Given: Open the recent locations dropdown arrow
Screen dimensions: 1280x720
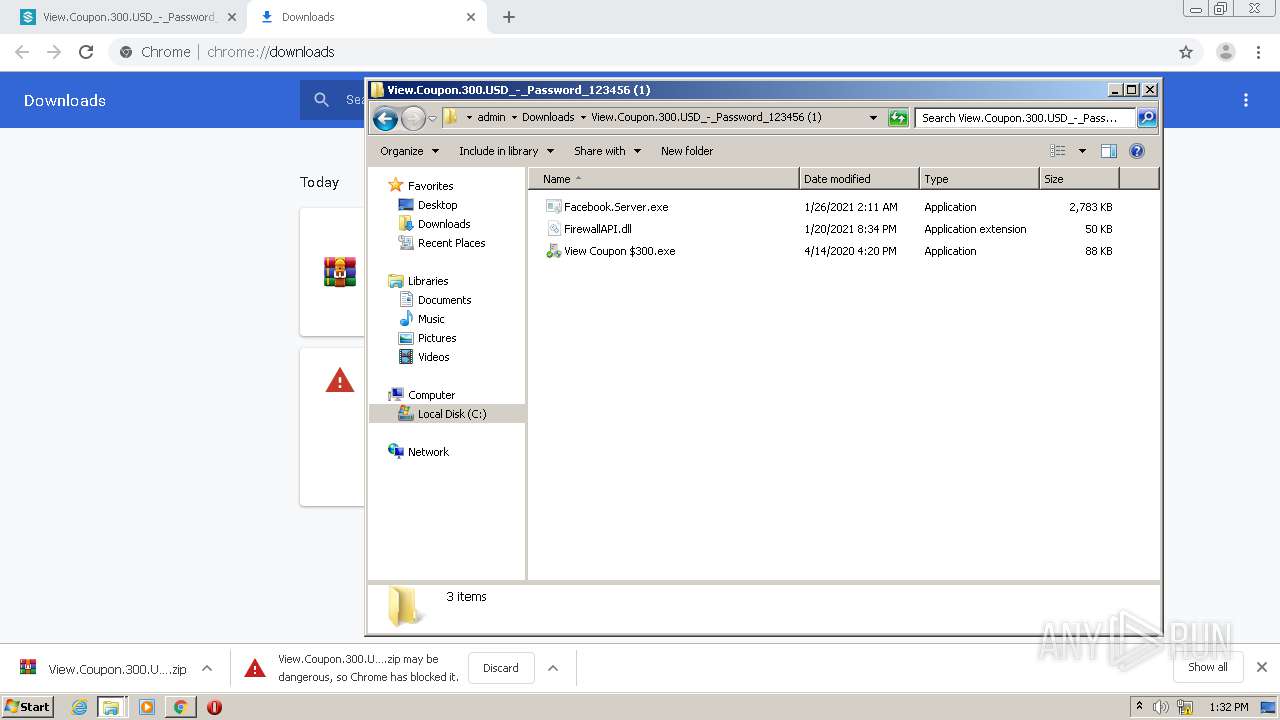Looking at the screenshot, I should click(432, 119).
